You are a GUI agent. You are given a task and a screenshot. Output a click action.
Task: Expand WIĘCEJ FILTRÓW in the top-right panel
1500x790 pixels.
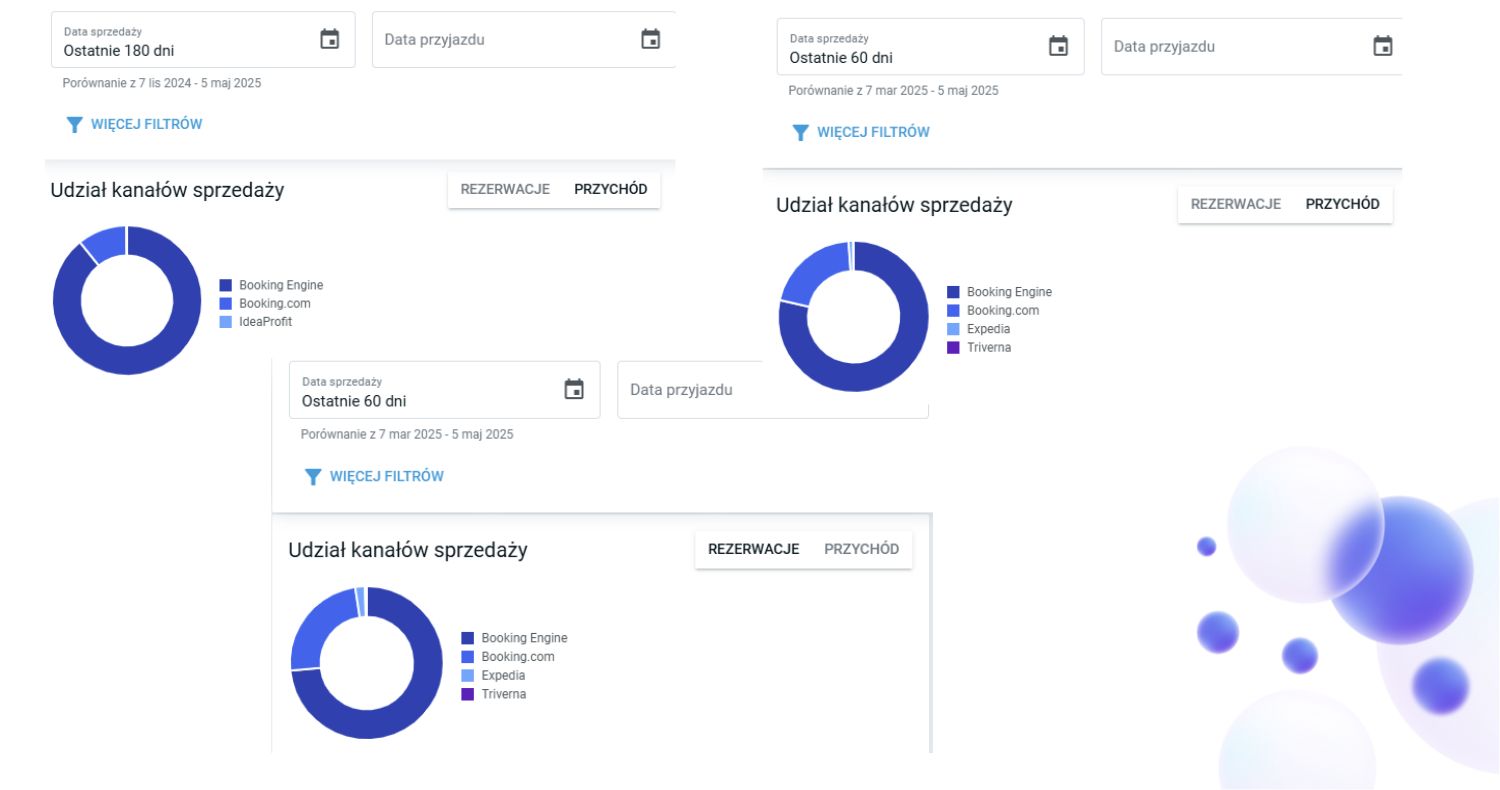(x=860, y=132)
